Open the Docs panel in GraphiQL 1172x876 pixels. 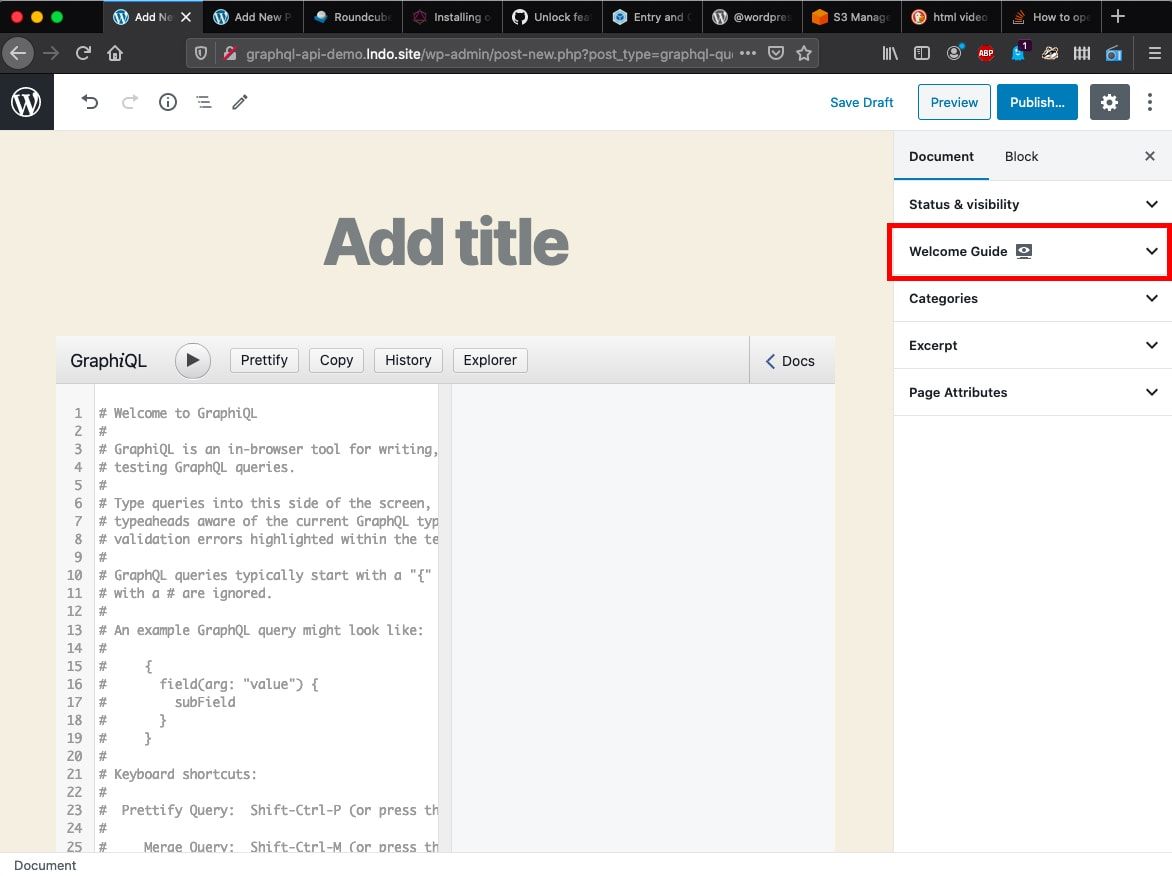791,360
